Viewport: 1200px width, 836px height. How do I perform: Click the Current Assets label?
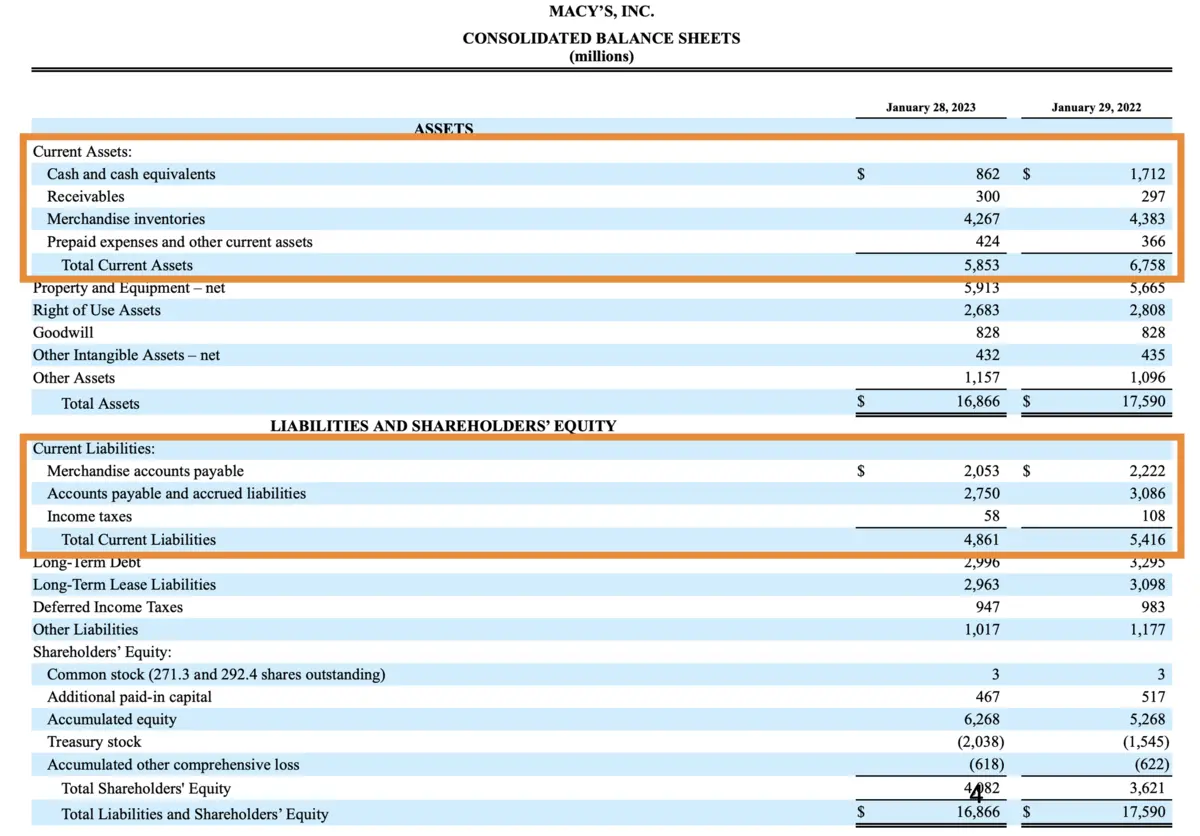coord(80,151)
